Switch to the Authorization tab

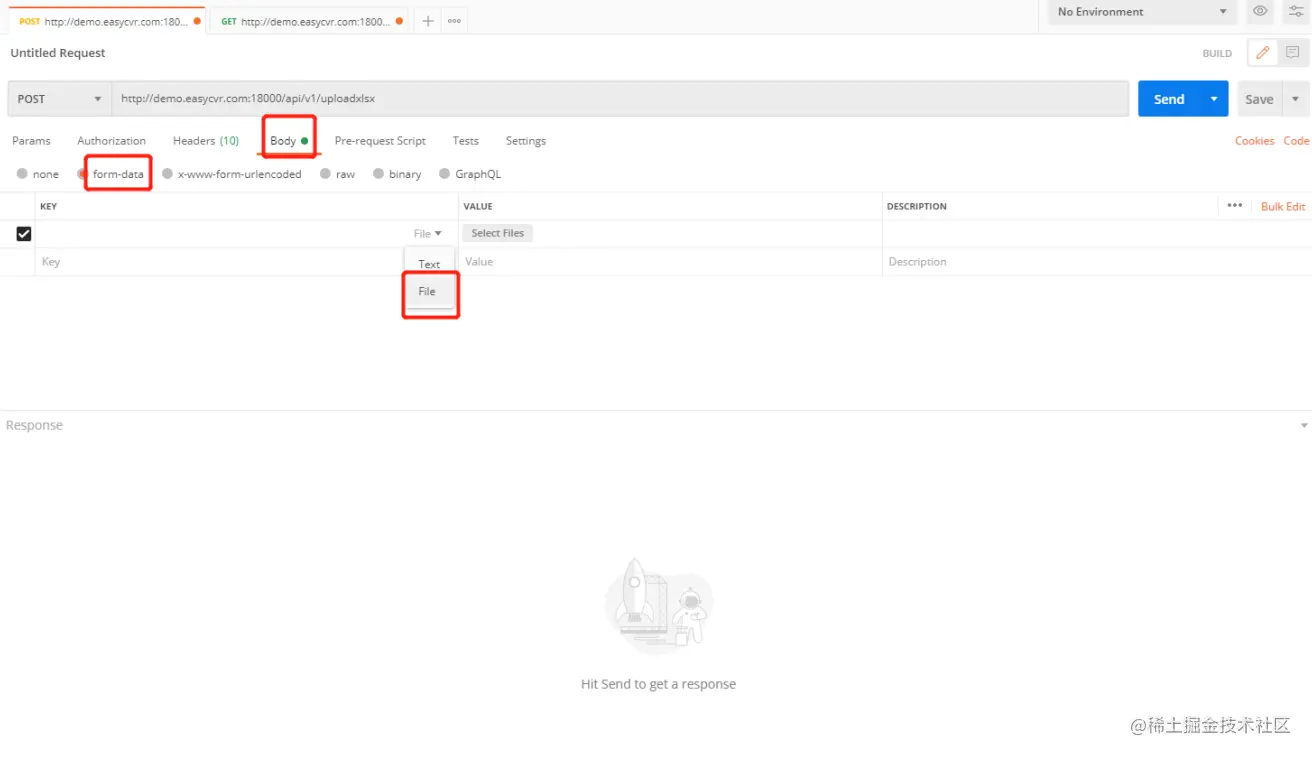click(x=111, y=141)
